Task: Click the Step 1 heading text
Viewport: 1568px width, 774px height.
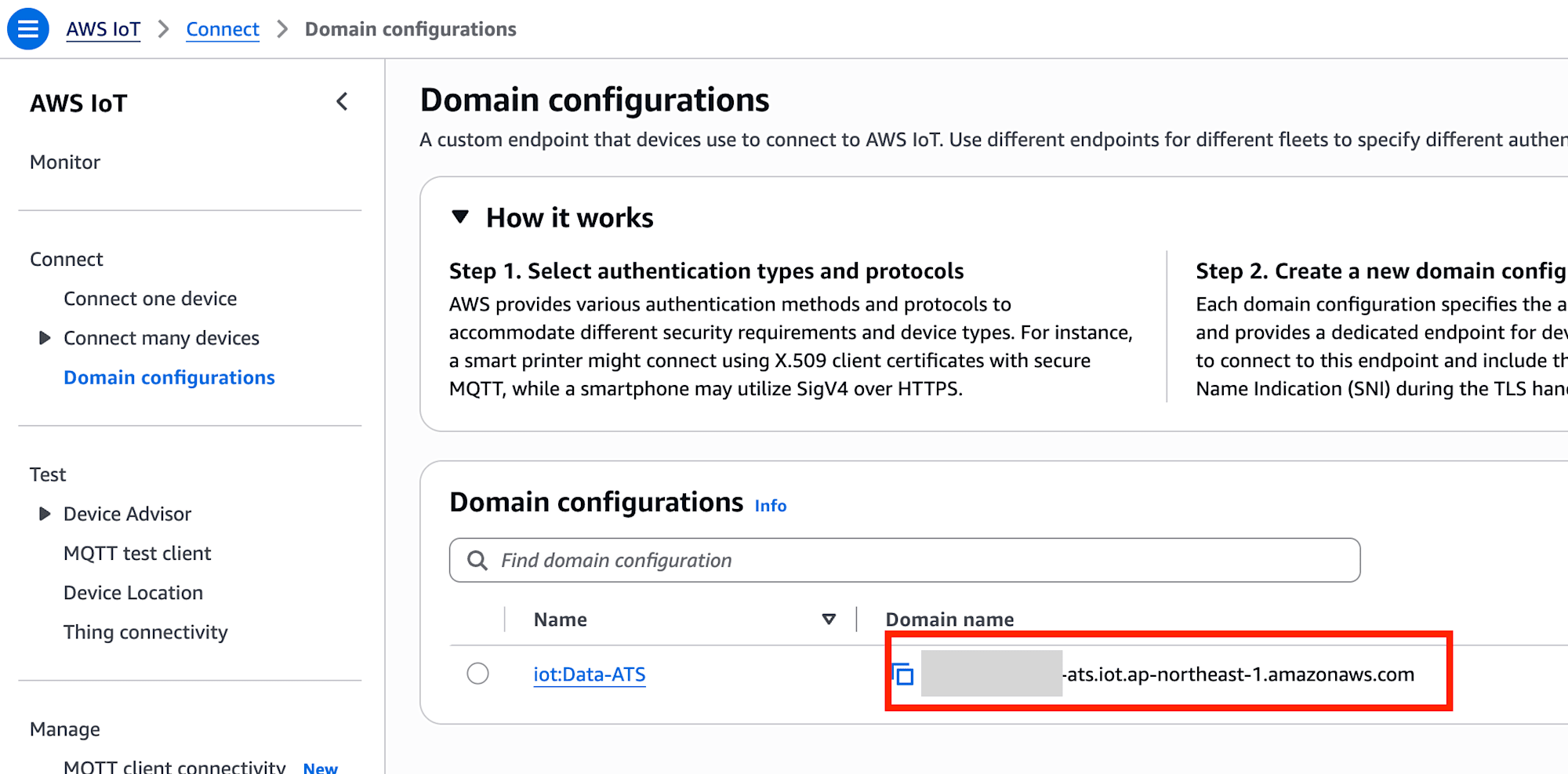Action: point(706,271)
